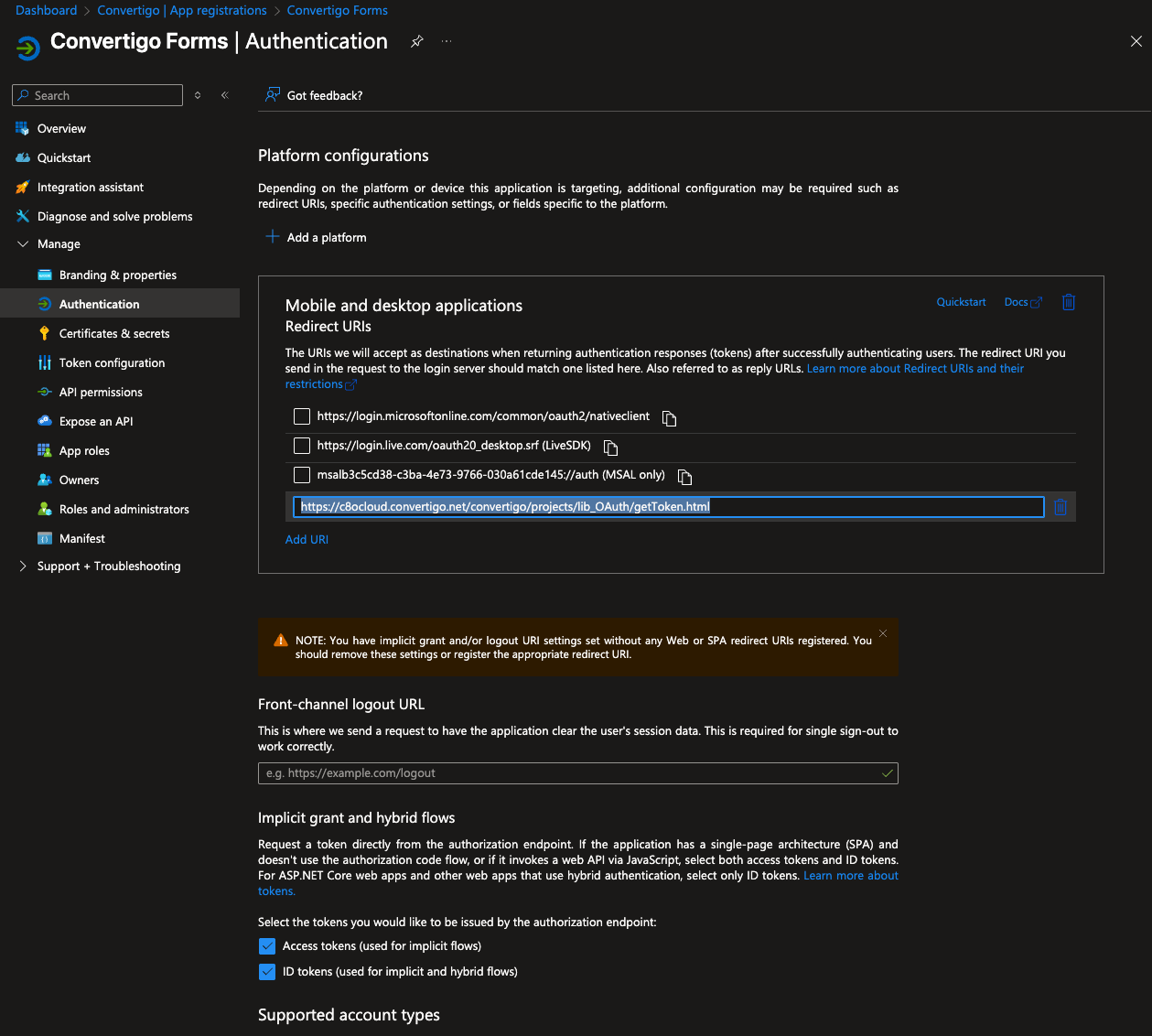Viewport: 1152px width, 1036px height.
Task: Delete the getToken.html redirect URI row
Action: point(1060,507)
